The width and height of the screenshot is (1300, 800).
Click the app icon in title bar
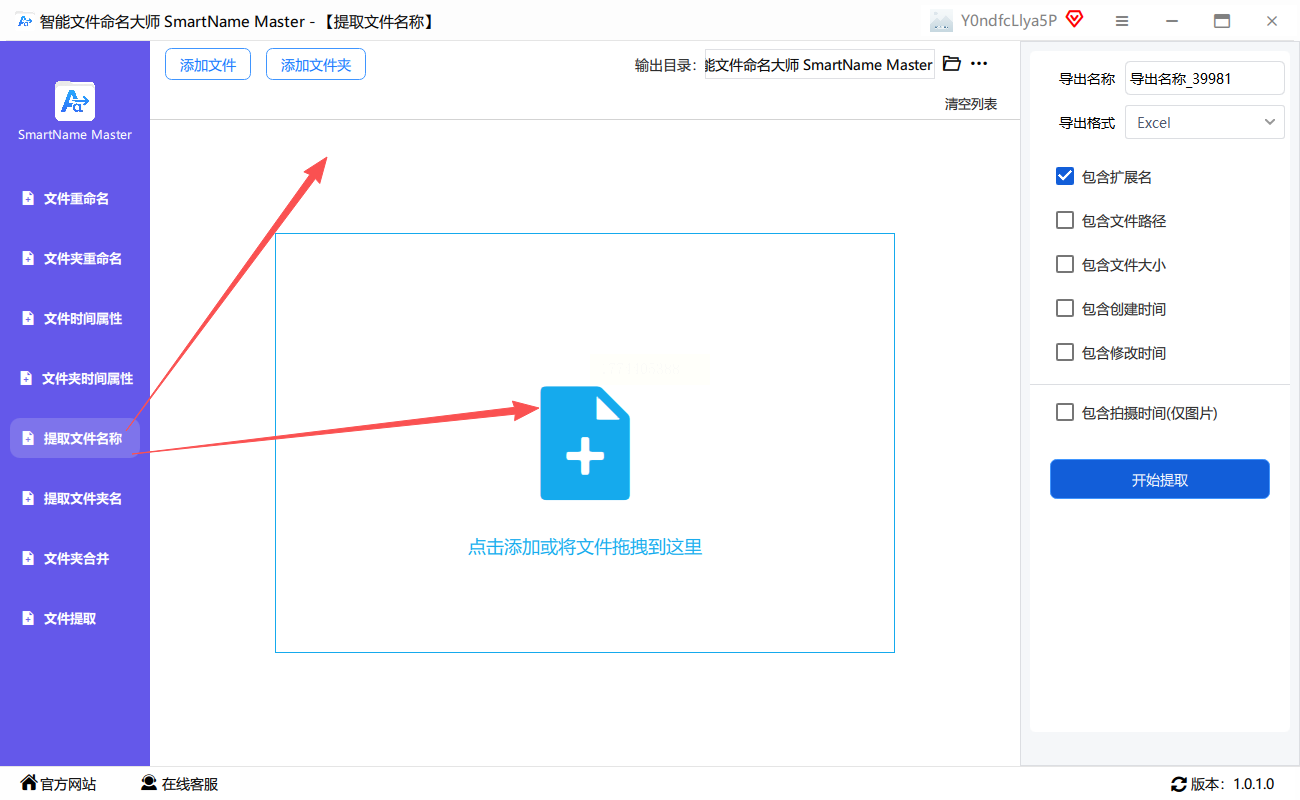(x=25, y=21)
